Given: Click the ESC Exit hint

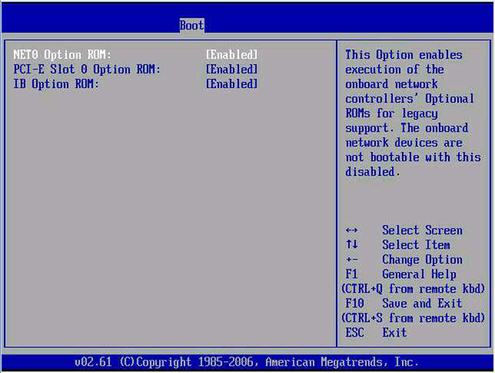Looking at the screenshot, I should (x=376, y=333).
